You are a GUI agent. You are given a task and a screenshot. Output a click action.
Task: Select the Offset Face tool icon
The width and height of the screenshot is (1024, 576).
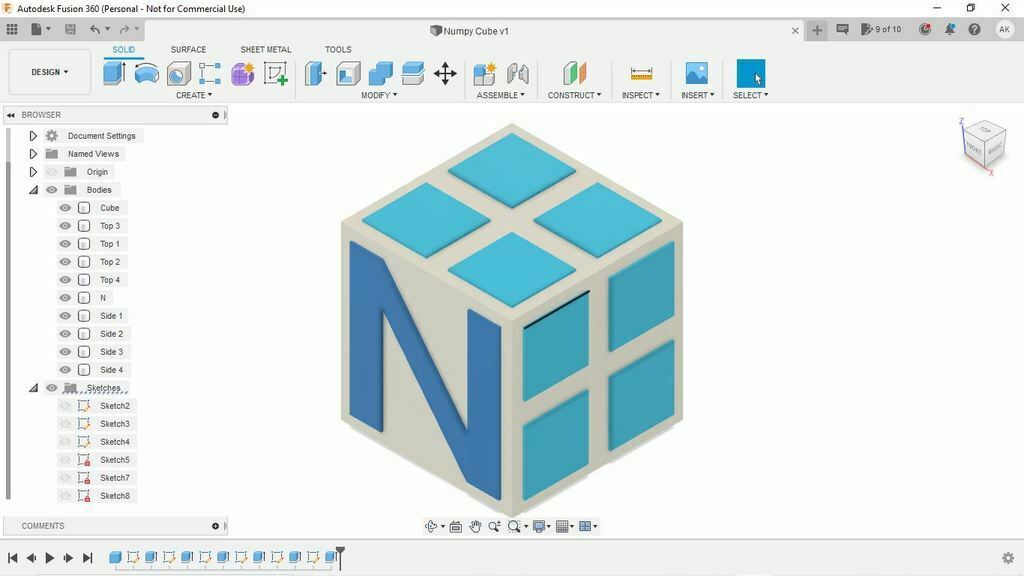413,74
